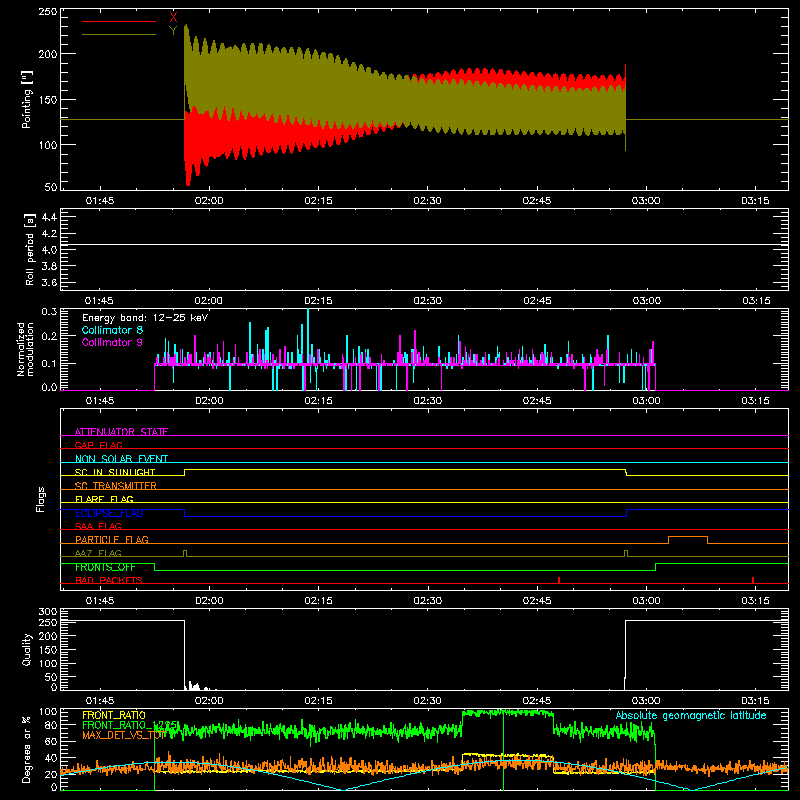Select the Degrees or % axis title

pos(27,749)
